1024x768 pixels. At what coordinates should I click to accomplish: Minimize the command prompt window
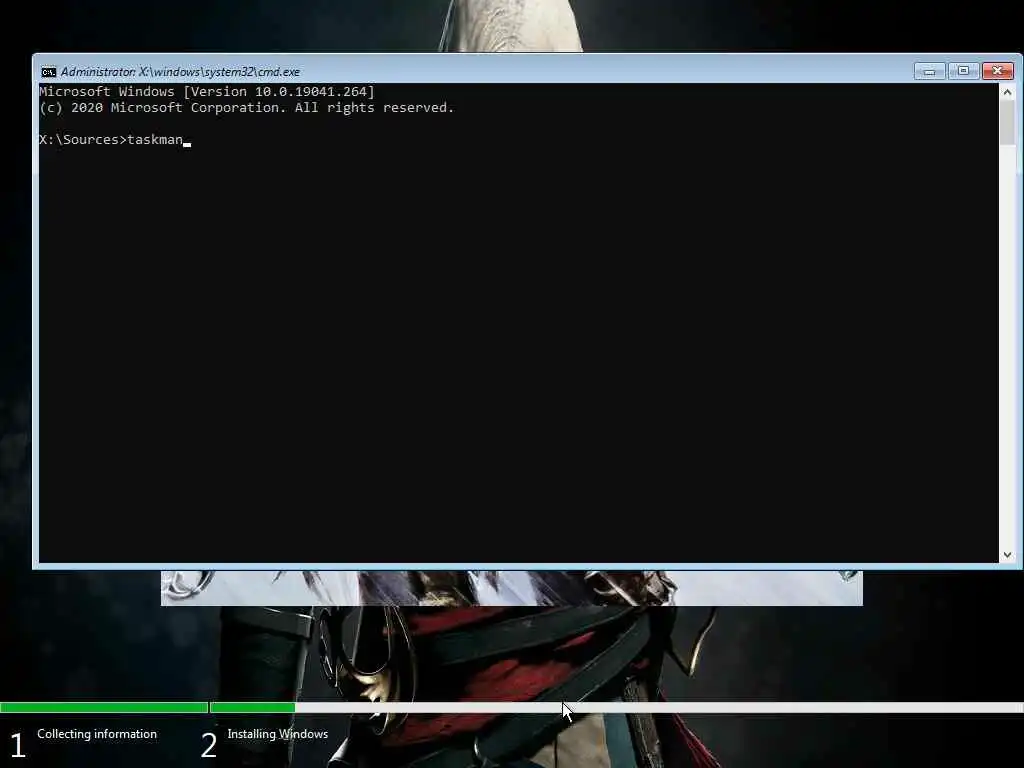(929, 71)
